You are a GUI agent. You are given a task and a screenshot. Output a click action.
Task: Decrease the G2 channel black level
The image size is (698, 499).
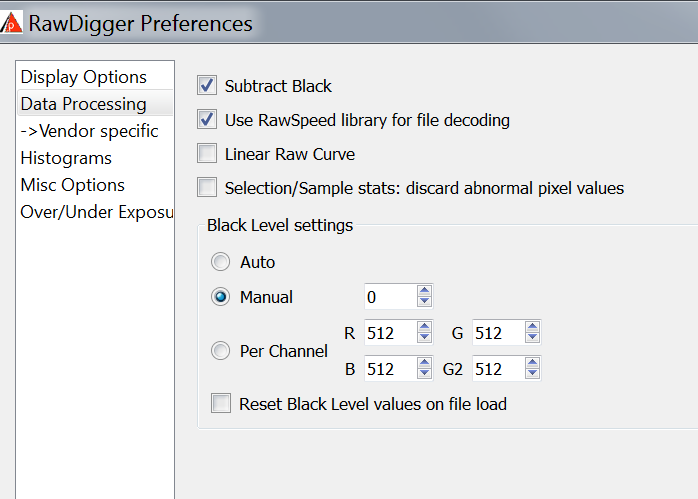tap(532, 373)
